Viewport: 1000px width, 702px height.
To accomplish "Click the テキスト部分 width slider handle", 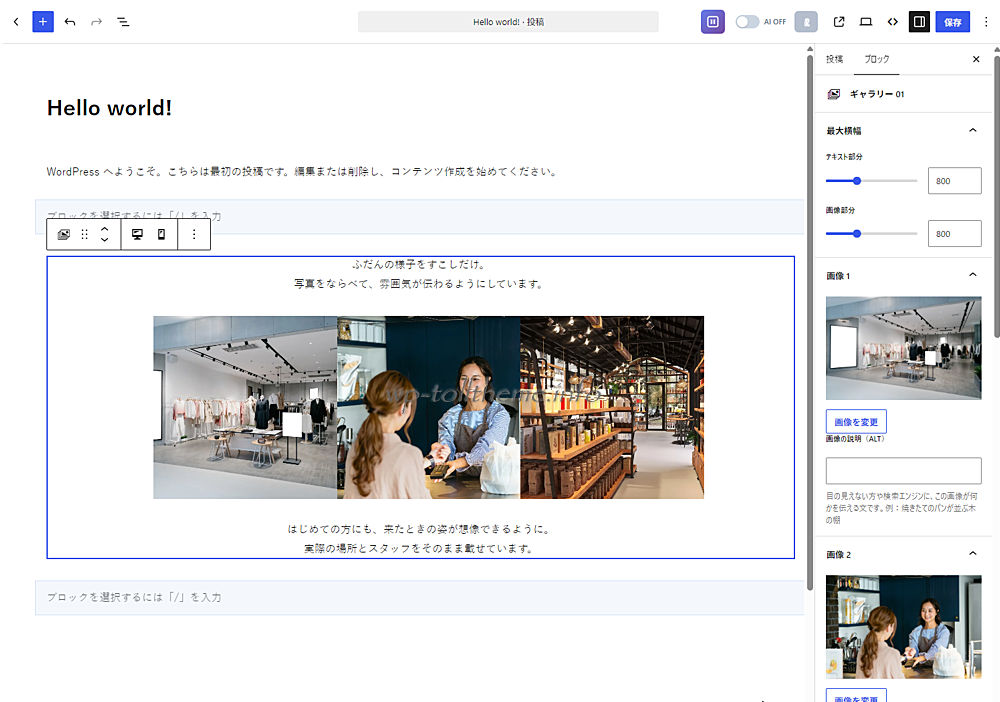I will (x=857, y=181).
